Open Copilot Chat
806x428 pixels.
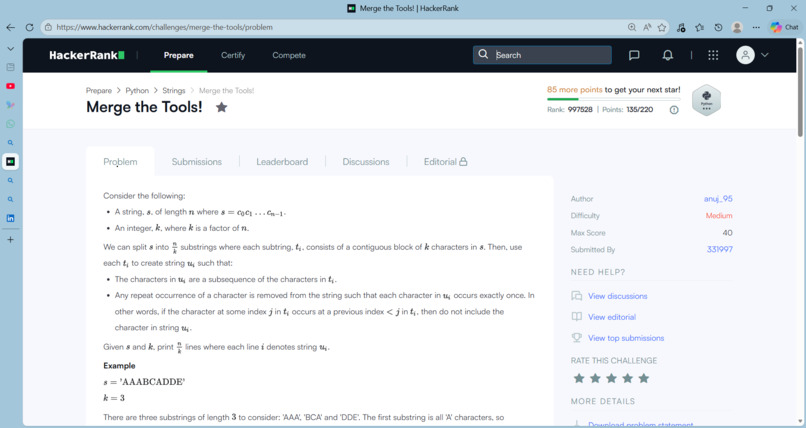784,27
